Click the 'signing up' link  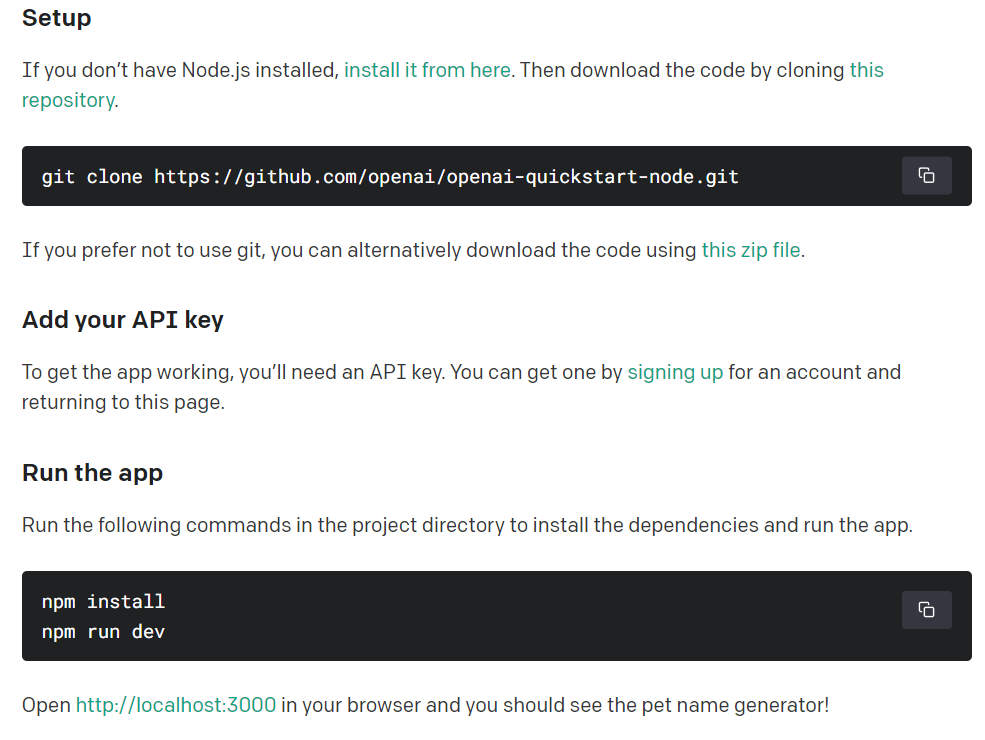point(675,372)
